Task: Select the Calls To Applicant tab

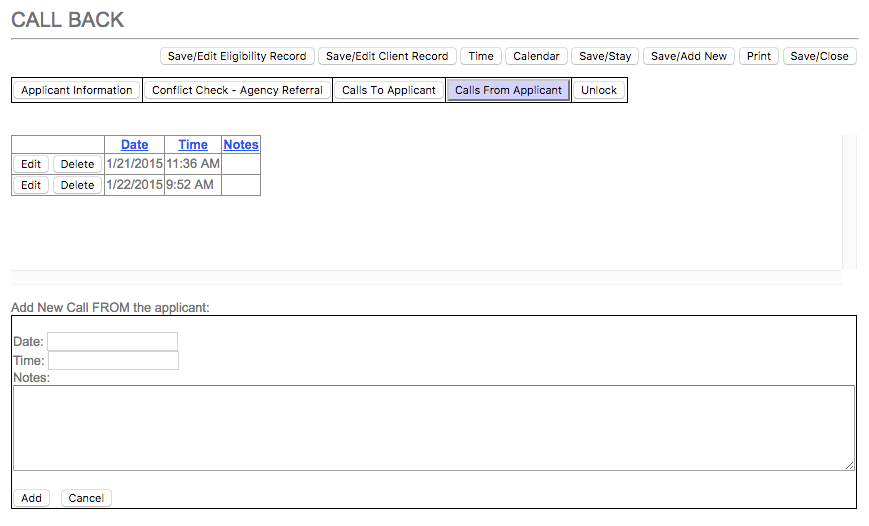Action: click(389, 90)
